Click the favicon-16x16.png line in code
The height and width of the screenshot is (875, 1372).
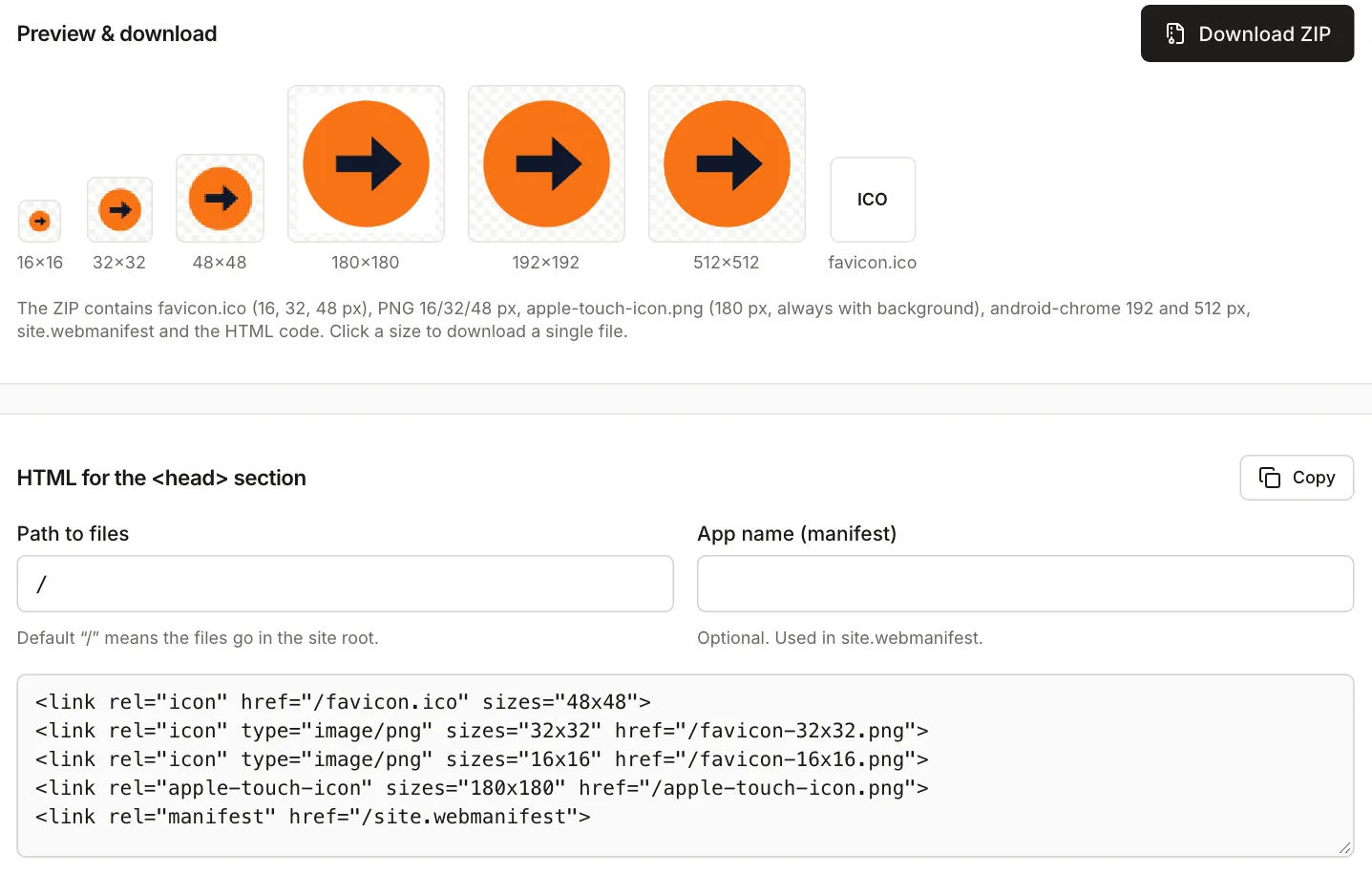pyautogui.click(x=482, y=759)
